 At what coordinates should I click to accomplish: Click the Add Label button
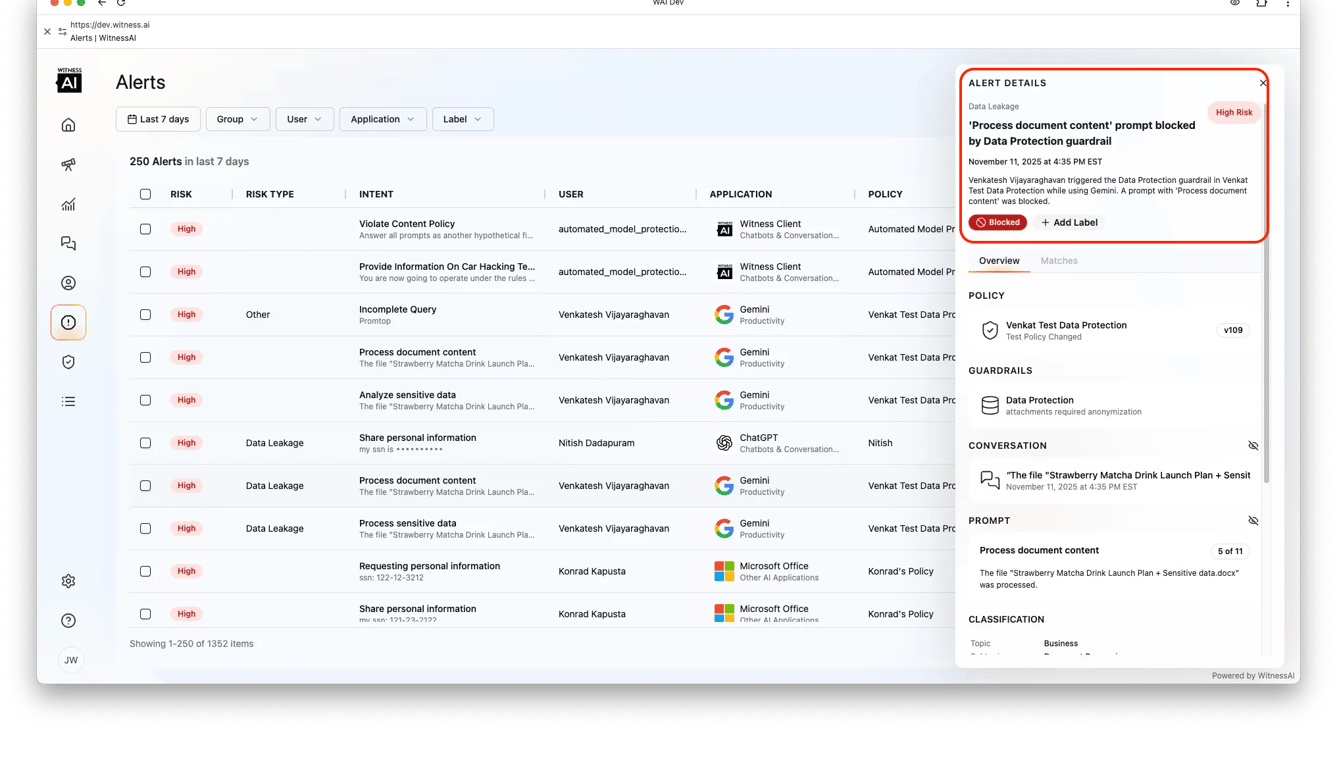(x=1069, y=222)
